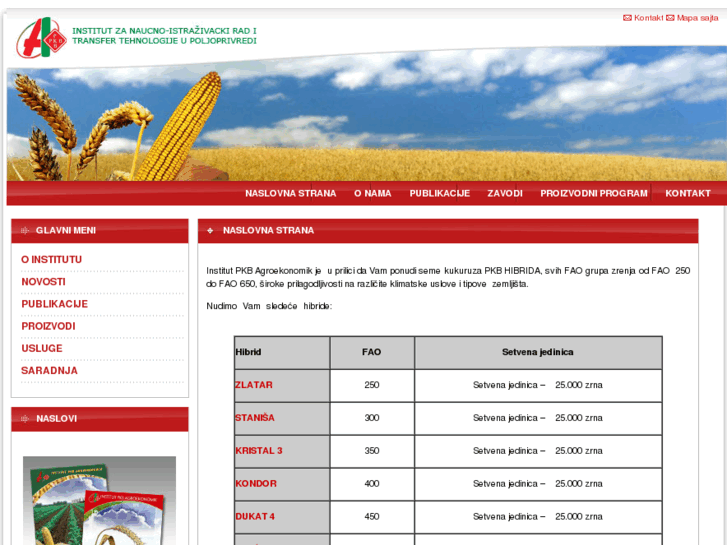Screen dimensions: 727x545
Task: Click Setvena jedinica cell in ZLATAR row
Action: (x=538, y=385)
